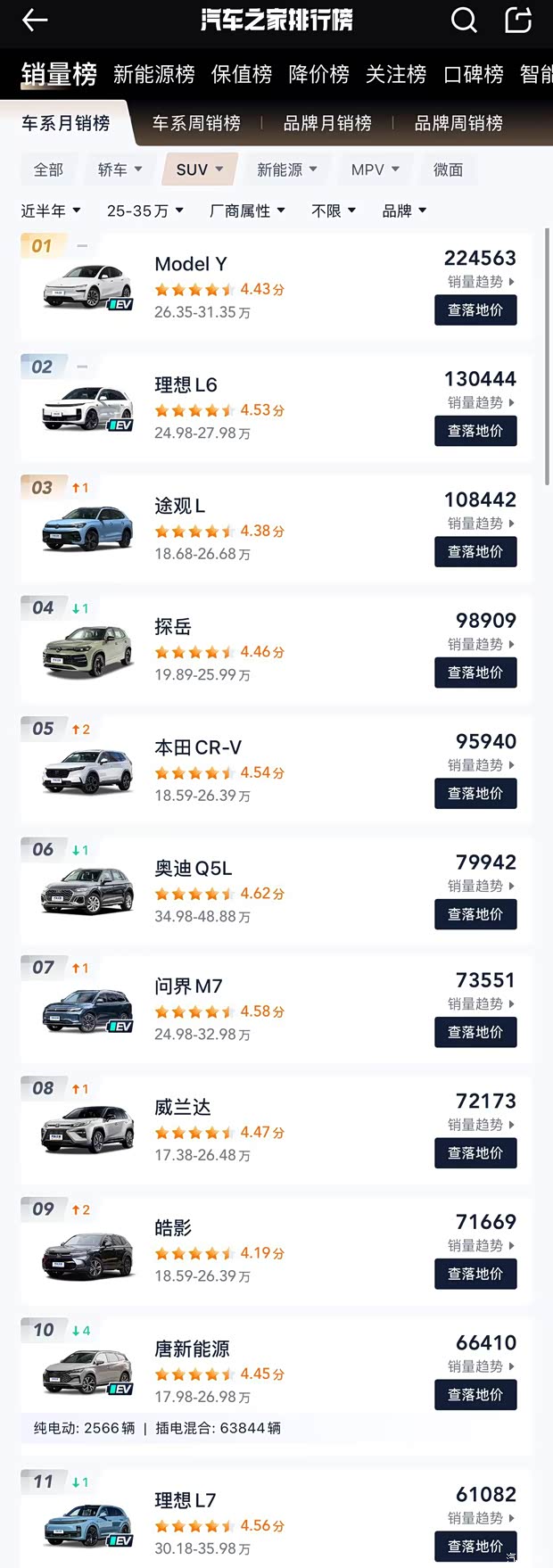Tap the back arrow icon
The width and height of the screenshot is (553, 1568).
pos(34,20)
